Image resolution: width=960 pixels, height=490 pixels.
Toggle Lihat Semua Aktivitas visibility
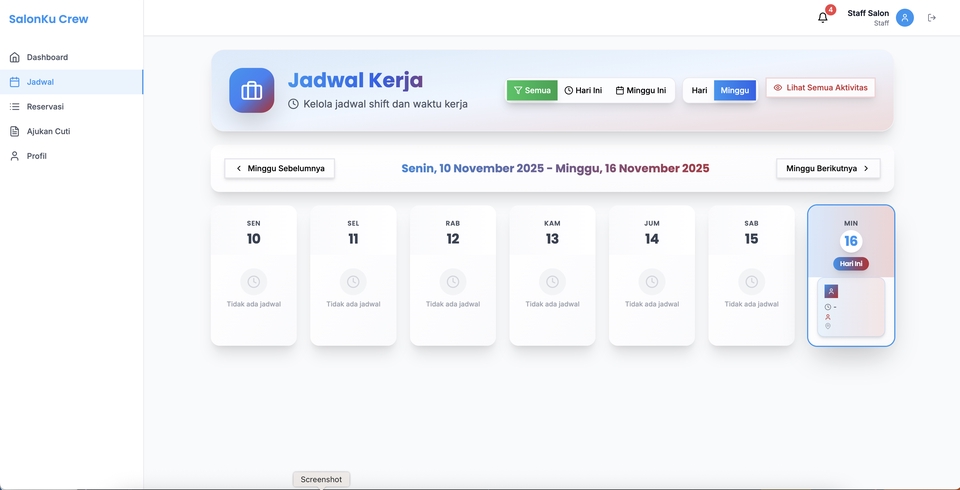click(x=820, y=88)
